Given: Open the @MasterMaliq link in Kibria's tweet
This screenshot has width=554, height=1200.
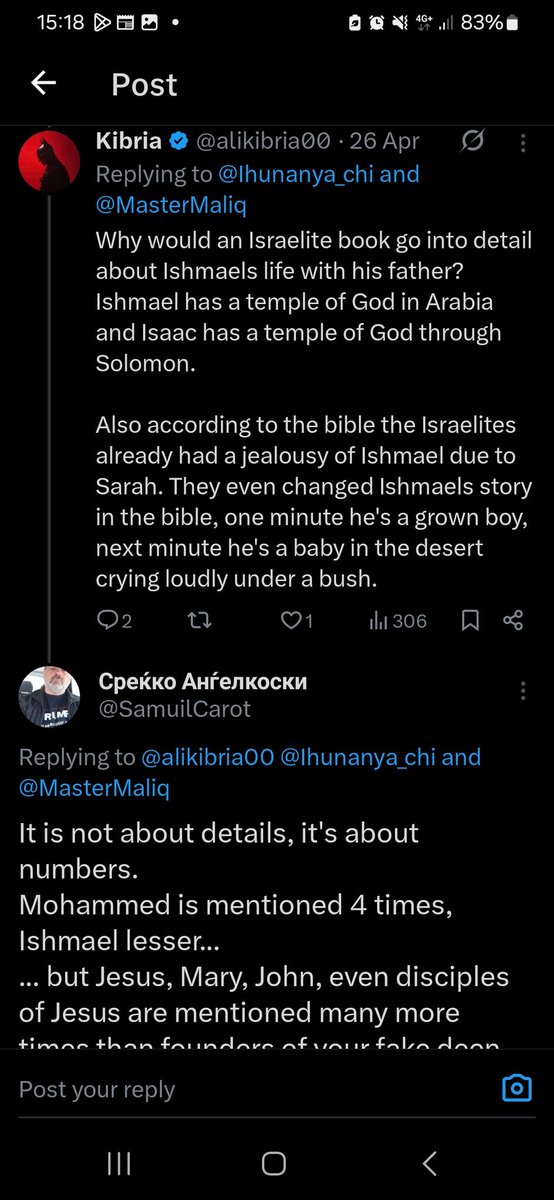Looking at the screenshot, I should pos(171,206).
